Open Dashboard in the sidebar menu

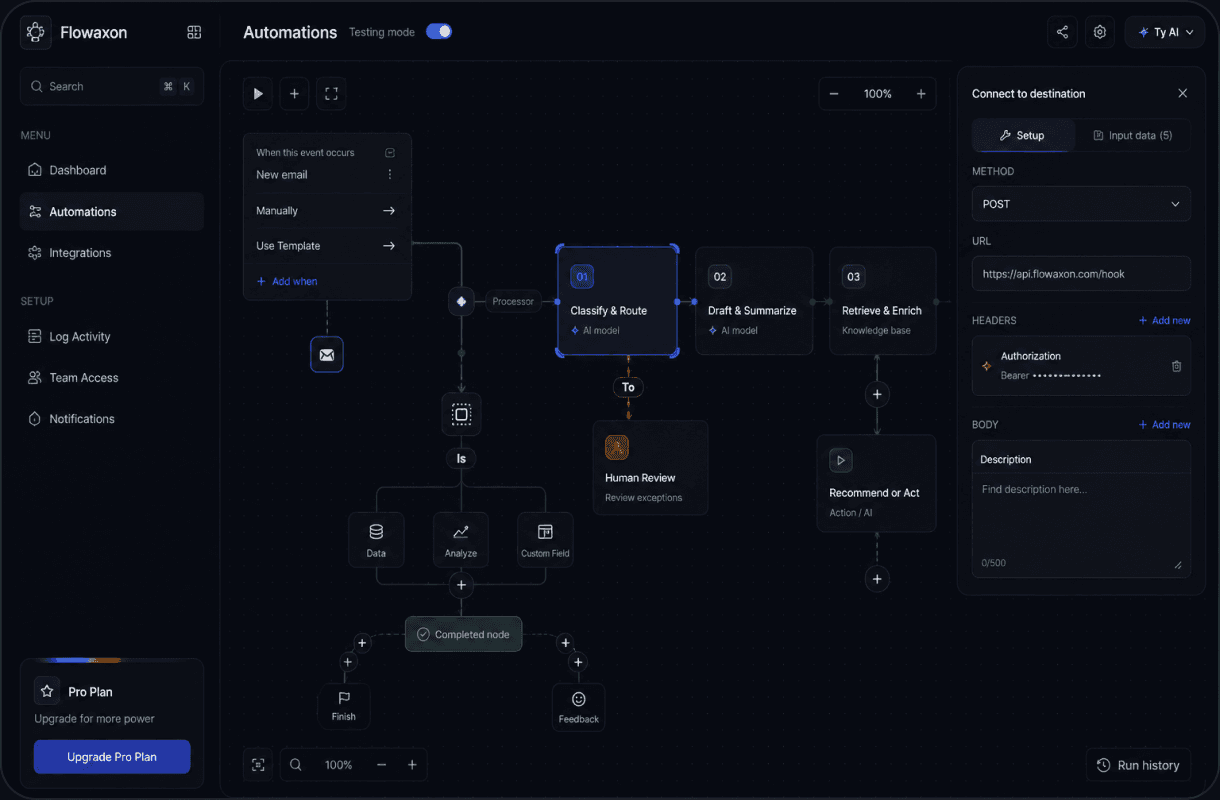coord(112,170)
